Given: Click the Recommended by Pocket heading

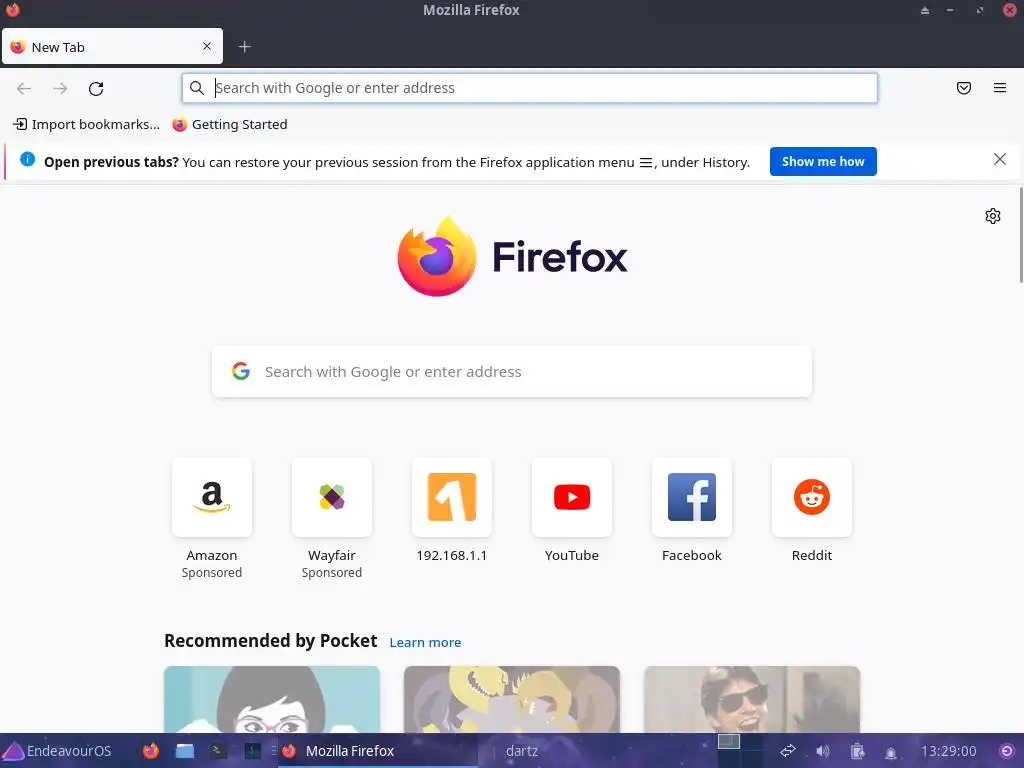Looking at the screenshot, I should coord(270,641).
